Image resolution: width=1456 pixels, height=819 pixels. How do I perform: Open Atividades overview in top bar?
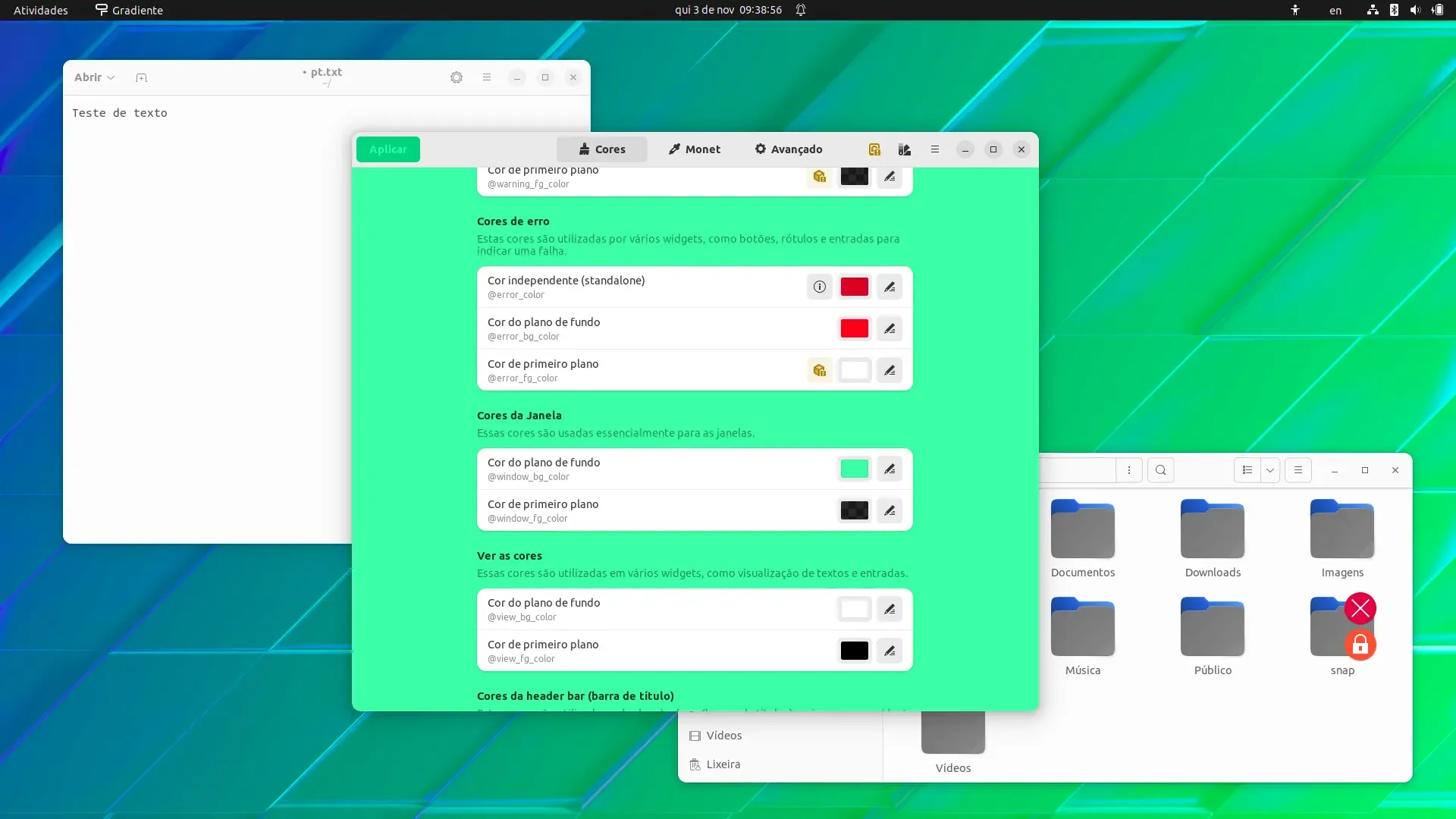click(x=41, y=10)
